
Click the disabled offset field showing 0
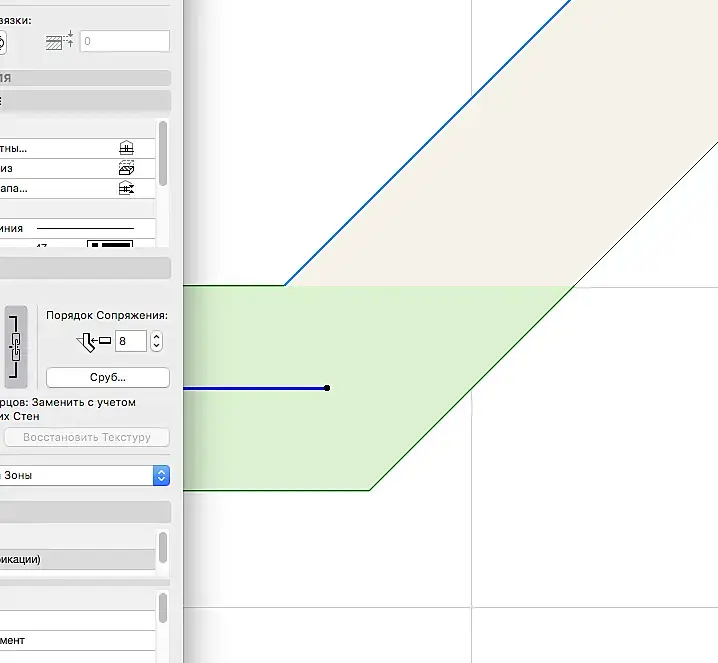125,41
